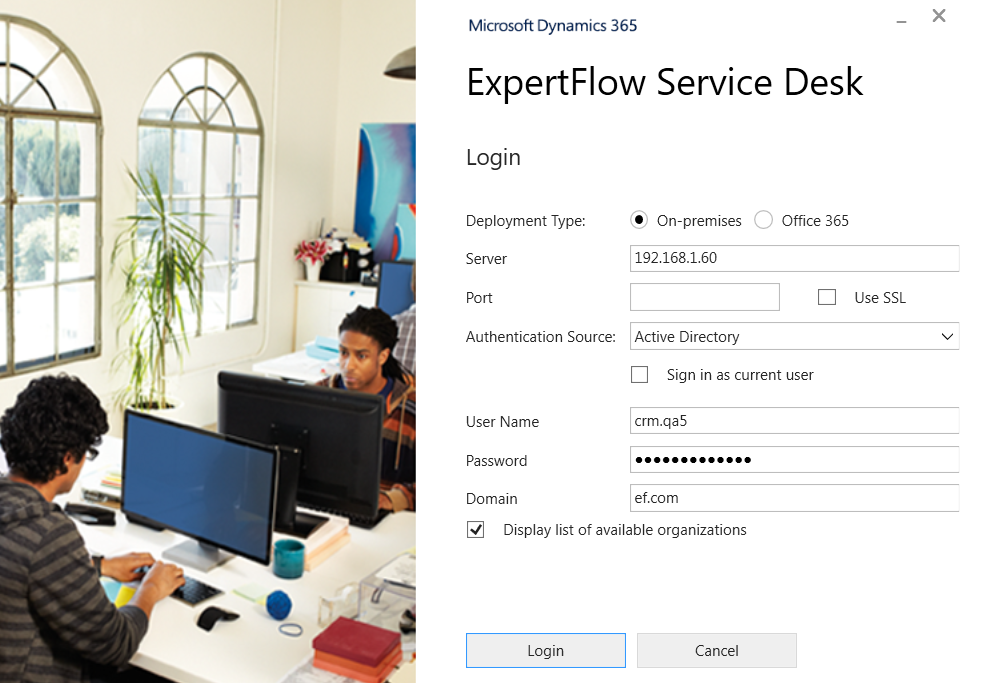
Task: Select the On-premises deployment radio button
Action: tap(640, 220)
